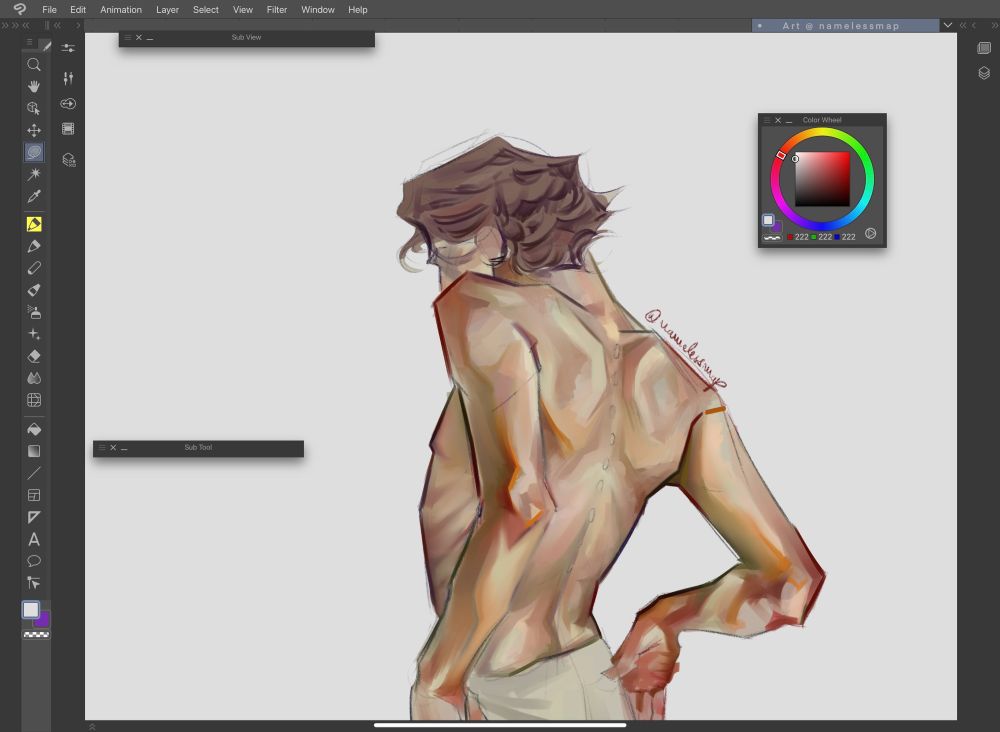
Task: Minimize the Color Wheel palette
Action: click(x=789, y=121)
